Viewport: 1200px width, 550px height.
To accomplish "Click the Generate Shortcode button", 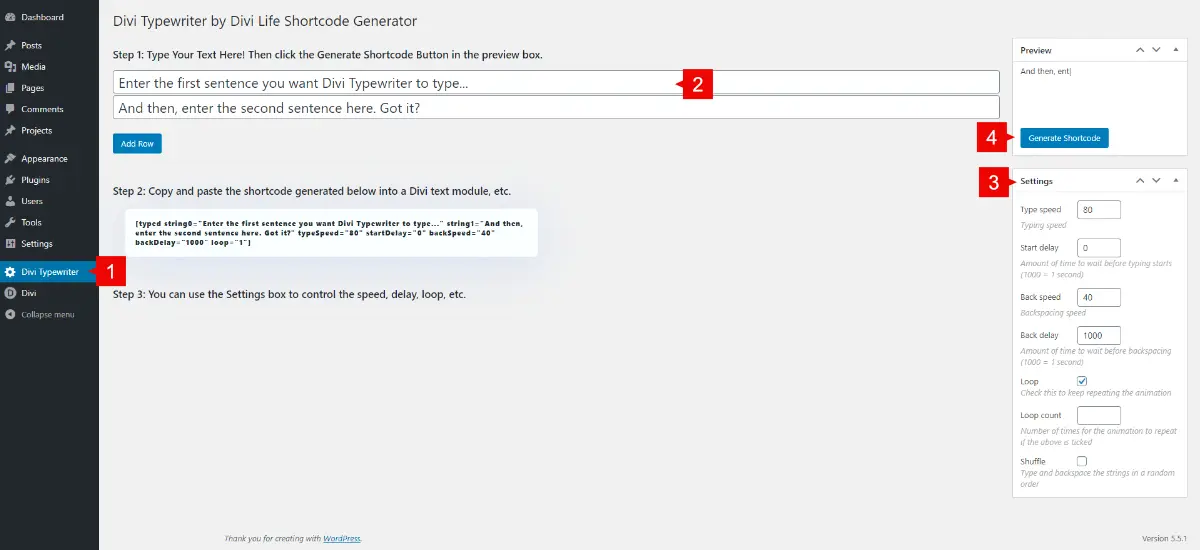I will [1064, 138].
